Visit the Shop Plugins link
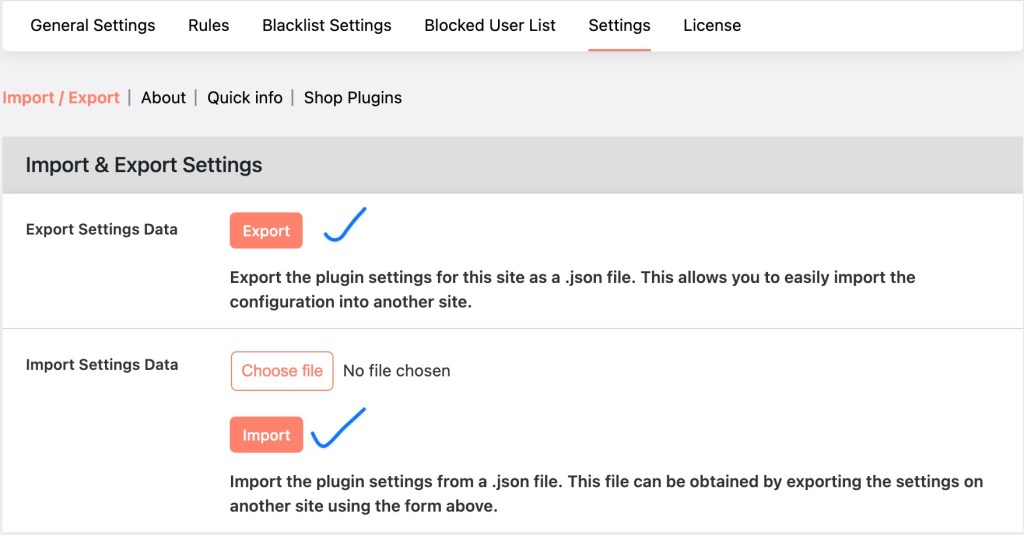This screenshot has width=1024, height=535. 353,97
